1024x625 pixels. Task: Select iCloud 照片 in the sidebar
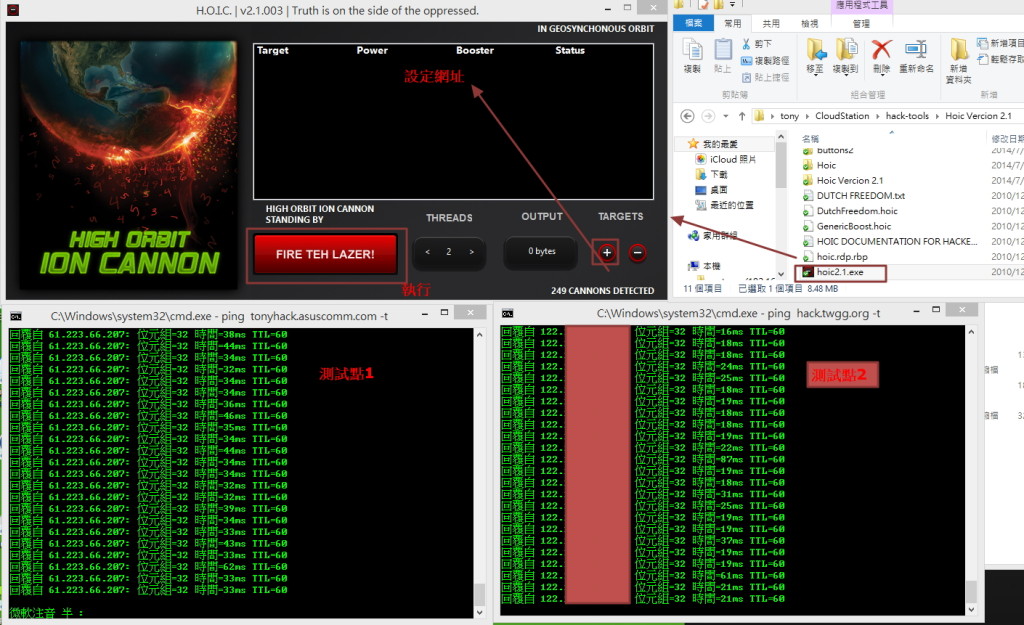click(x=725, y=159)
